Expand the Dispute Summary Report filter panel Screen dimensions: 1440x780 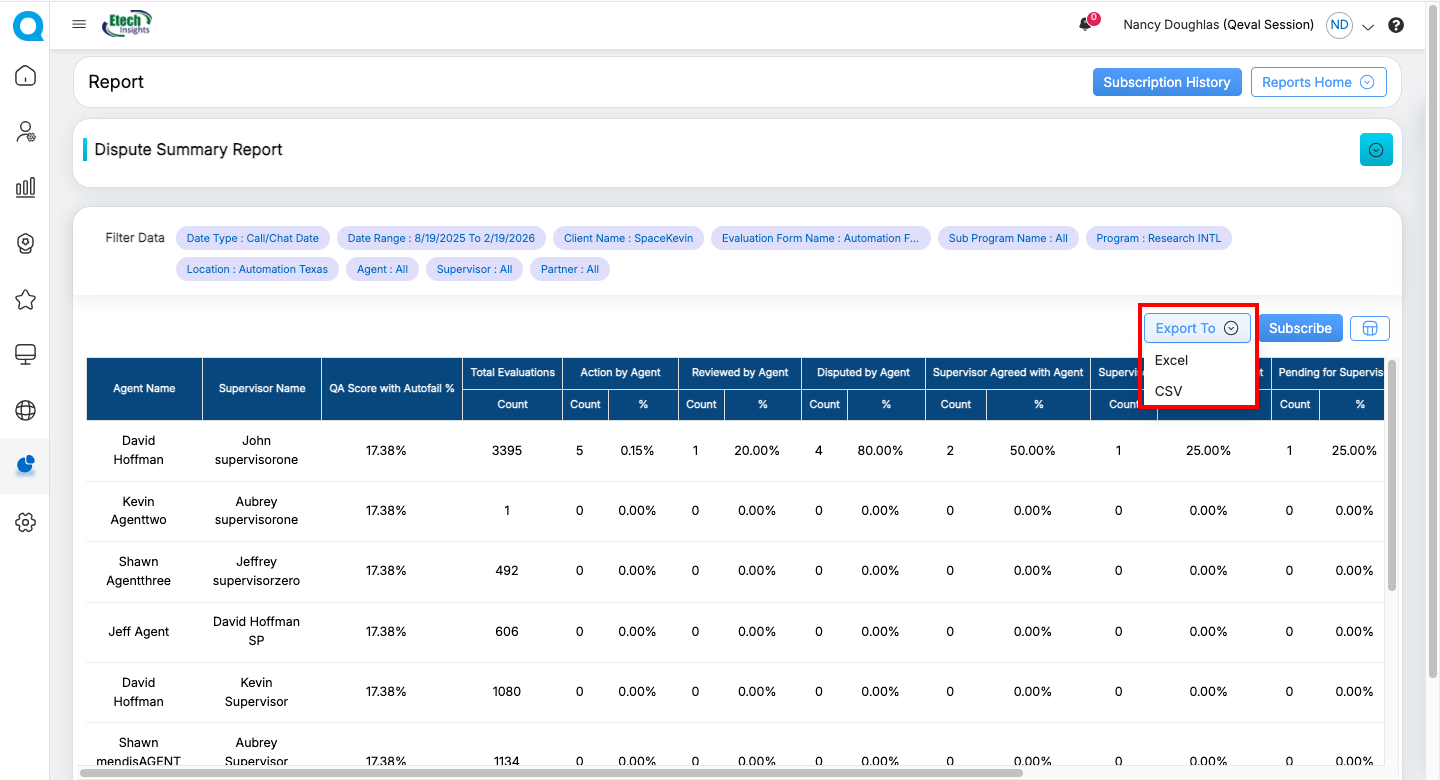pyautogui.click(x=1375, y=150)
